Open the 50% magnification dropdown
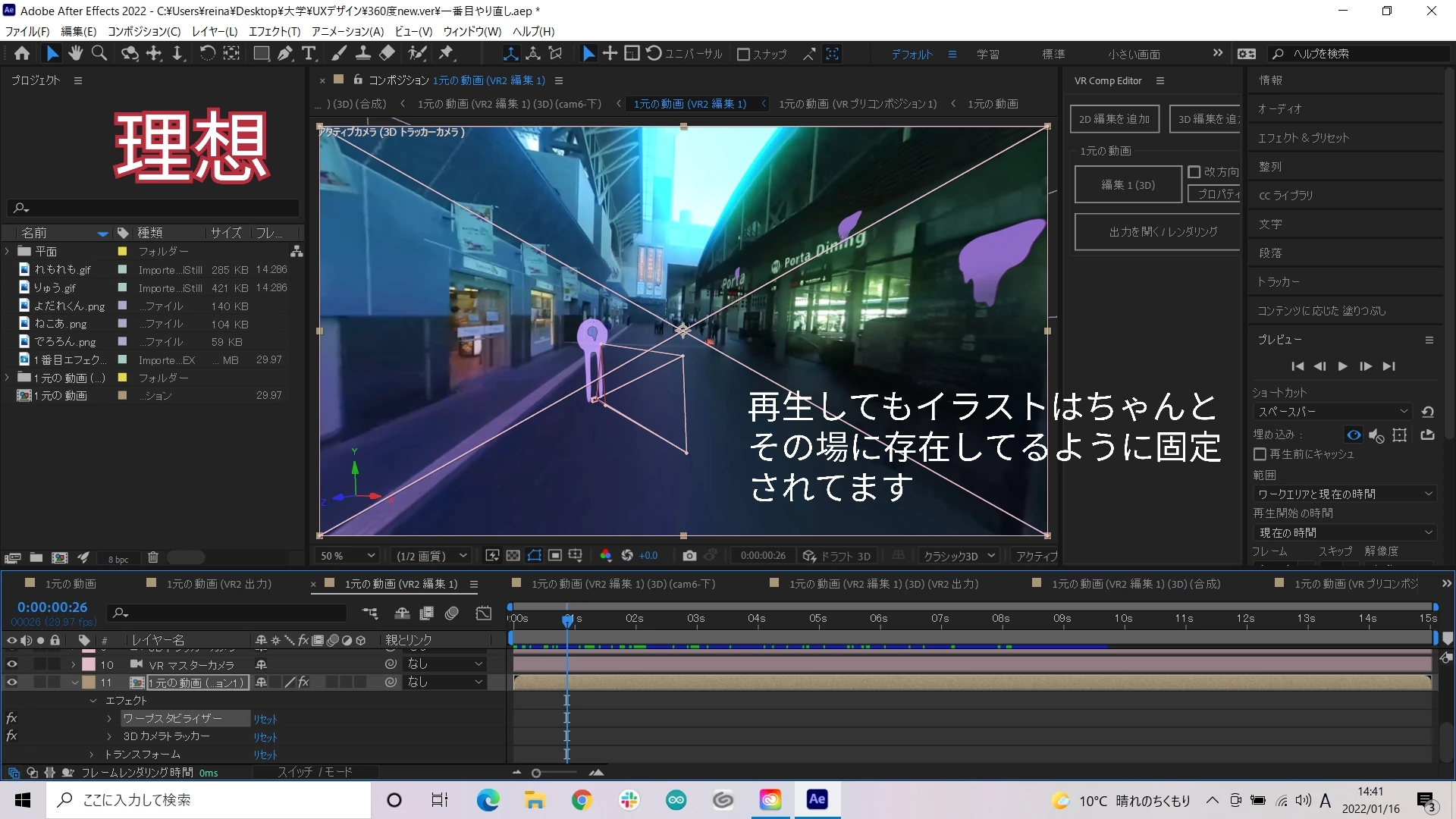Viewport: 1456px width, 819px height. pos(347,556)
